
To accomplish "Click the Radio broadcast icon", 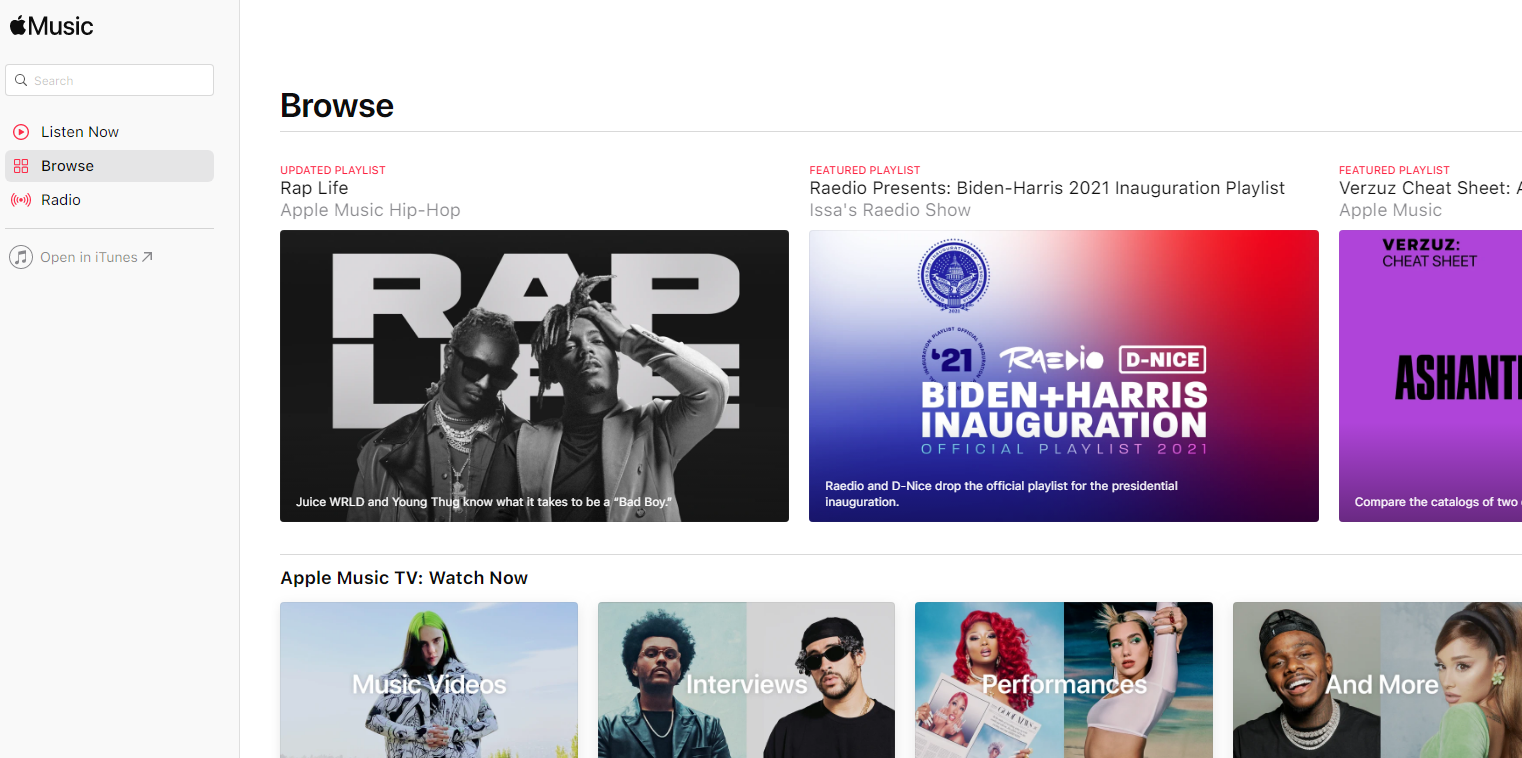I will pyautogui.click(x=21, y=200).
